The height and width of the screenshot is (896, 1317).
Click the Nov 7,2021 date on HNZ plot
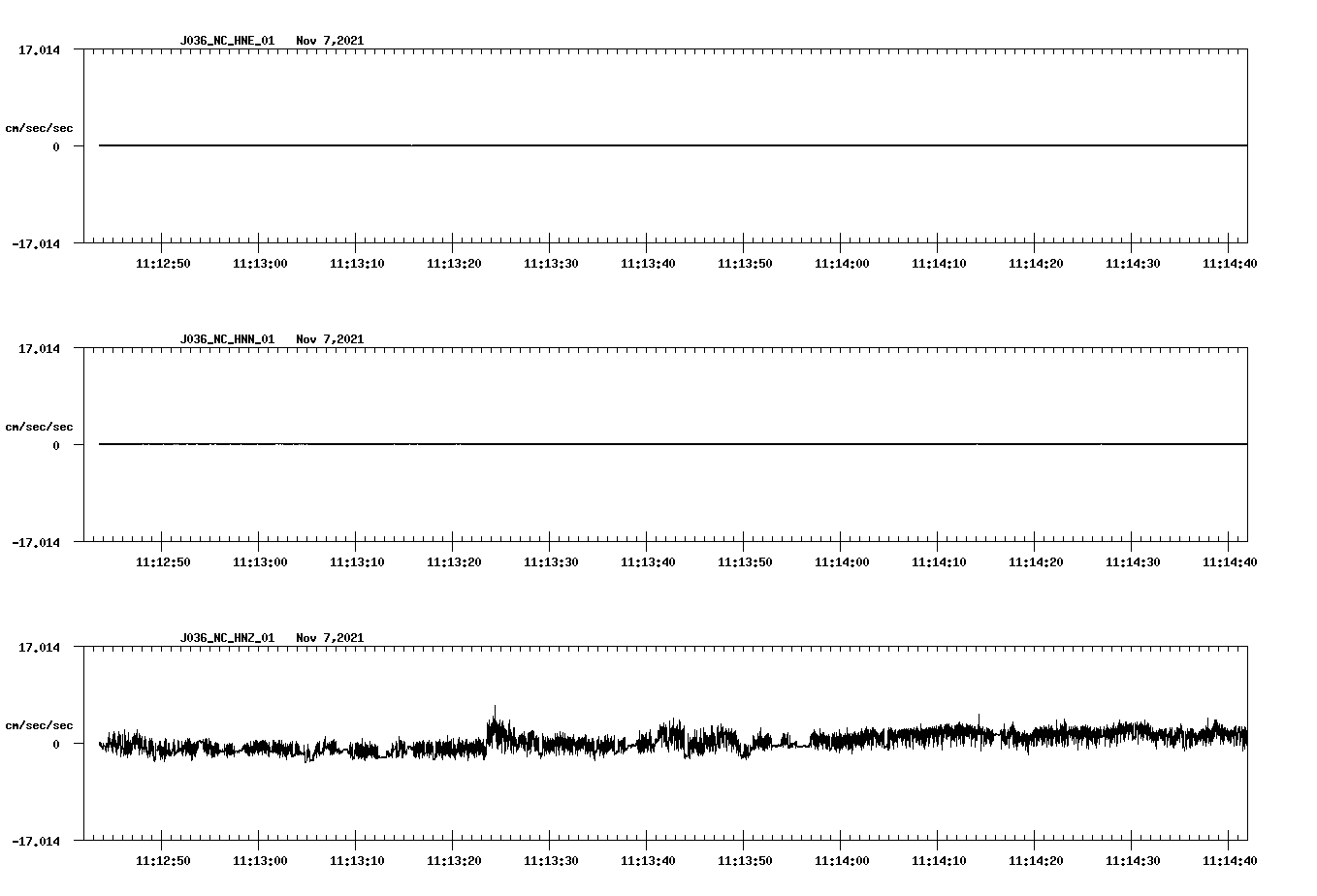coord(330,638)
